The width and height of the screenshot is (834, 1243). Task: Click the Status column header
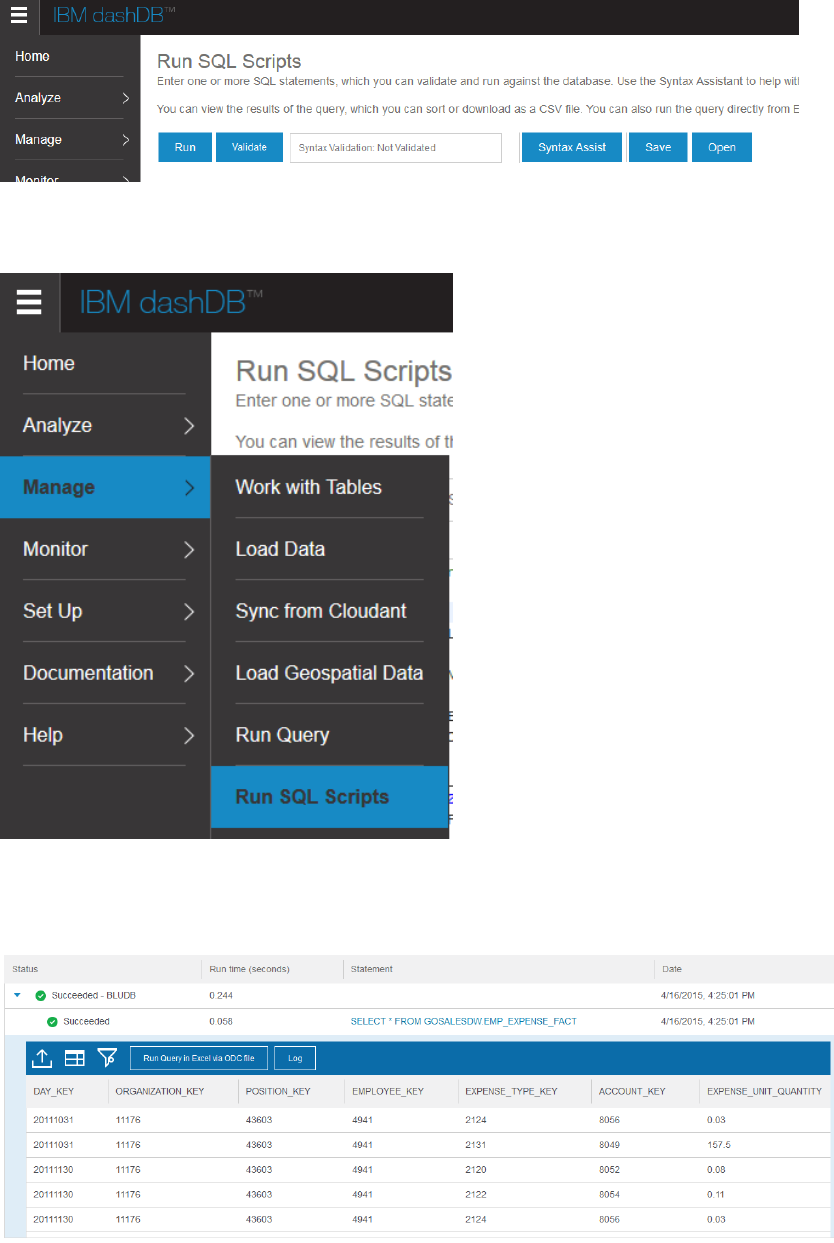point(25,969)
